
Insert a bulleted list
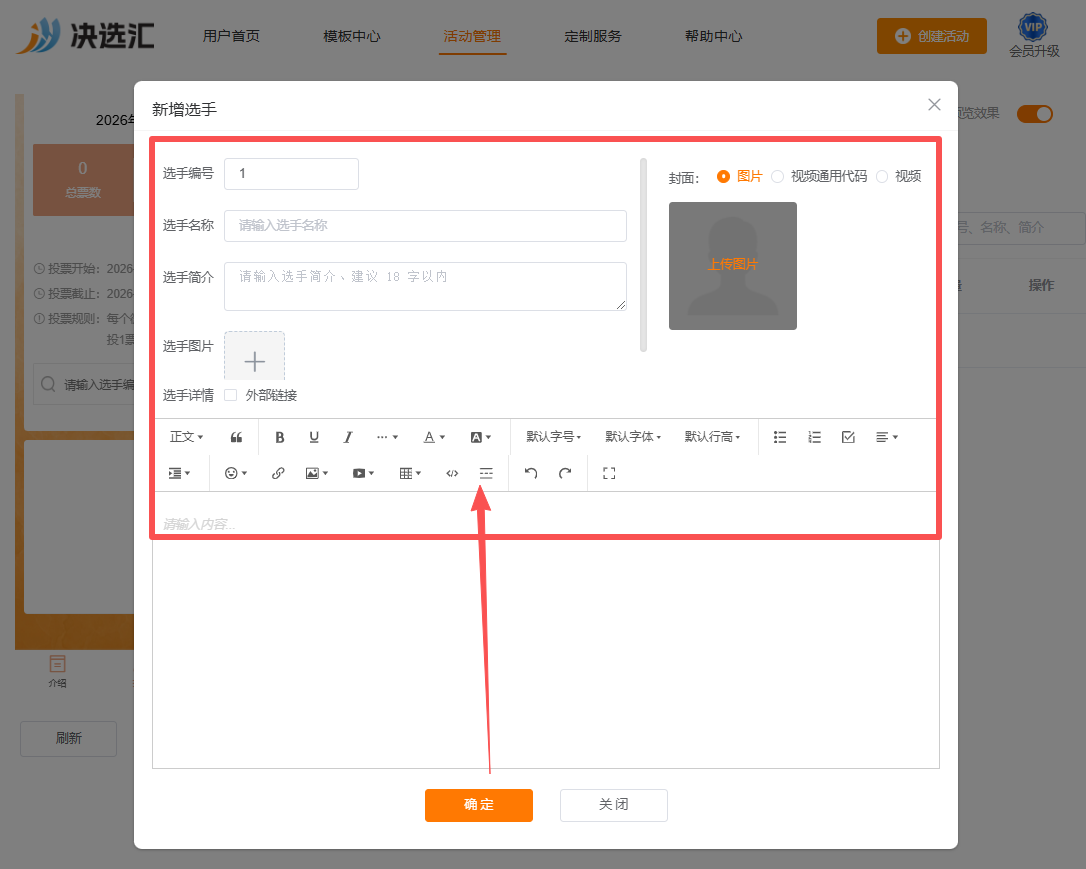click(780, 437)
